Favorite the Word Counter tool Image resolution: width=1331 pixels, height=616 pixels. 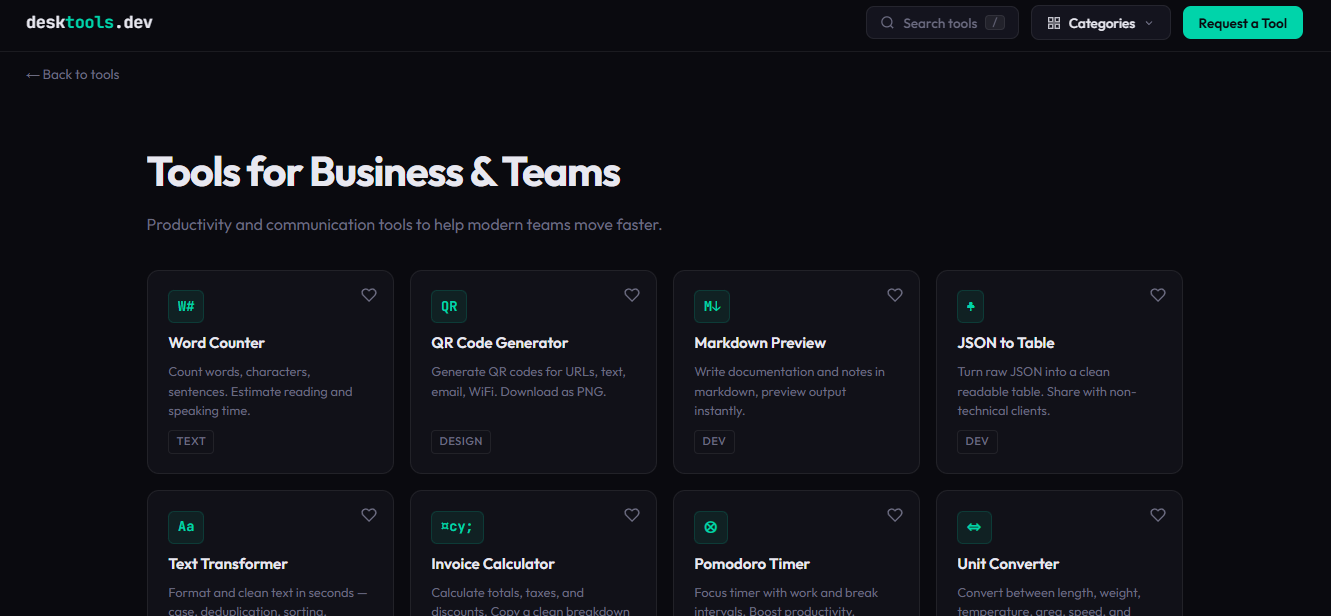pos(368,295)
